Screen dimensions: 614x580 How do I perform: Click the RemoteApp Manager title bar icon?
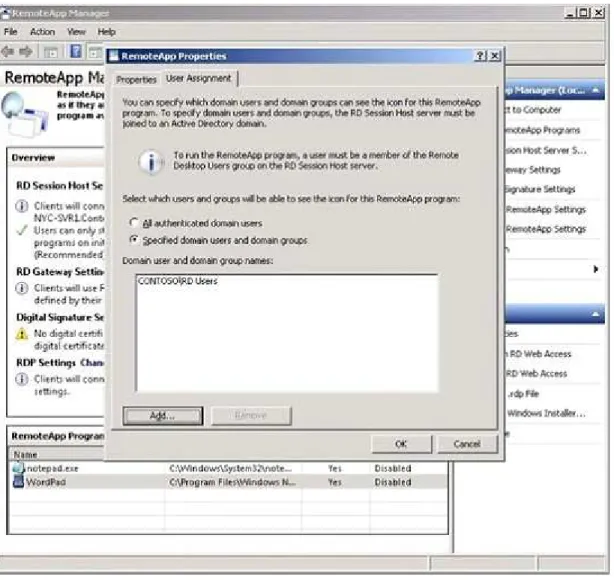pyautogui.click(x=5, y=13)
